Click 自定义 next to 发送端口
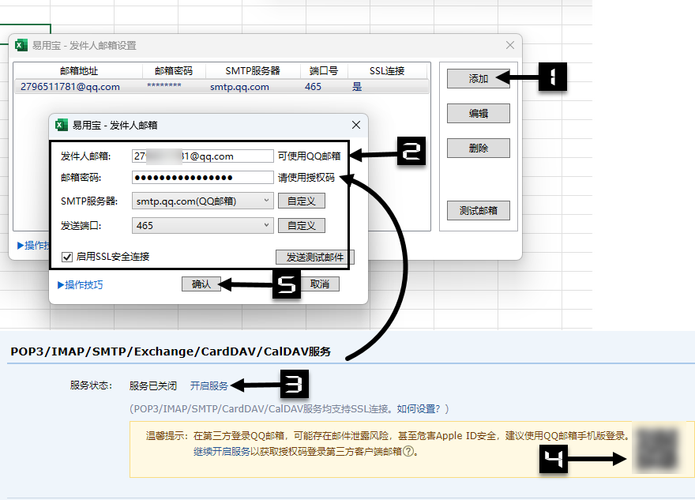Screen dimensions: 695x500 pyautogui.click(x=301, y=226)
